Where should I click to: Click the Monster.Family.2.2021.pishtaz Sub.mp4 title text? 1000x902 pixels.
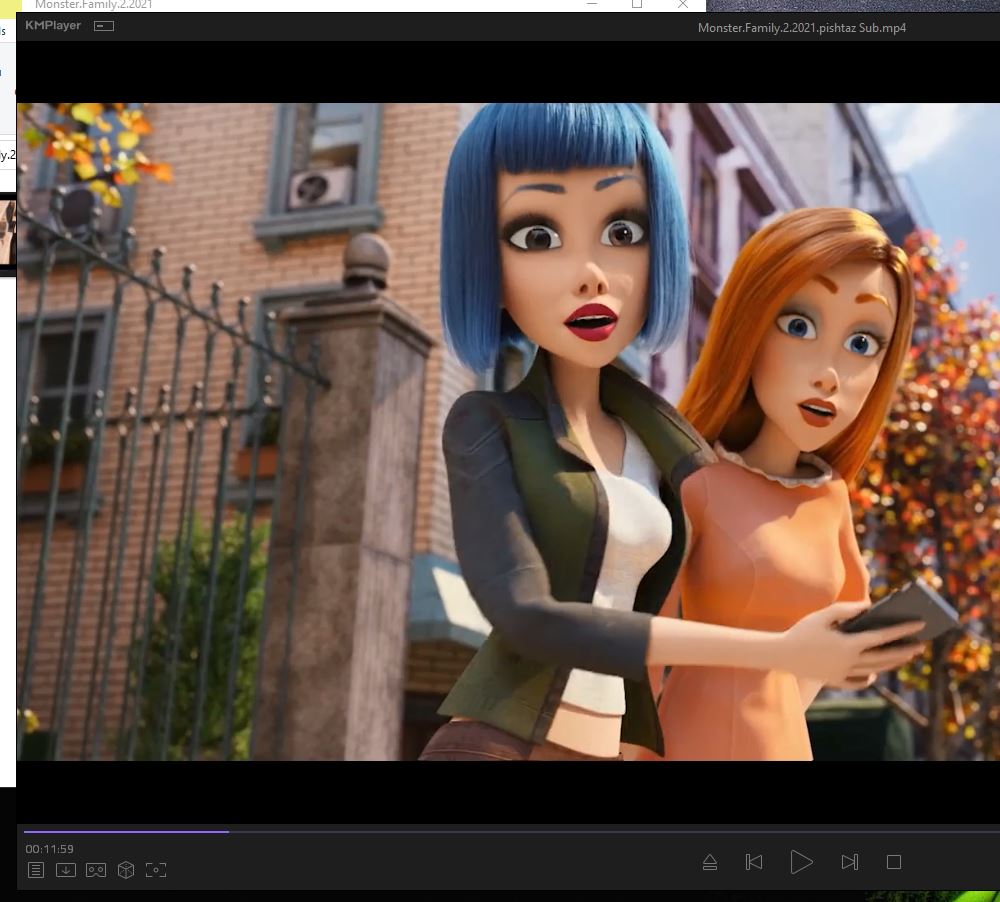coord(801,27)
